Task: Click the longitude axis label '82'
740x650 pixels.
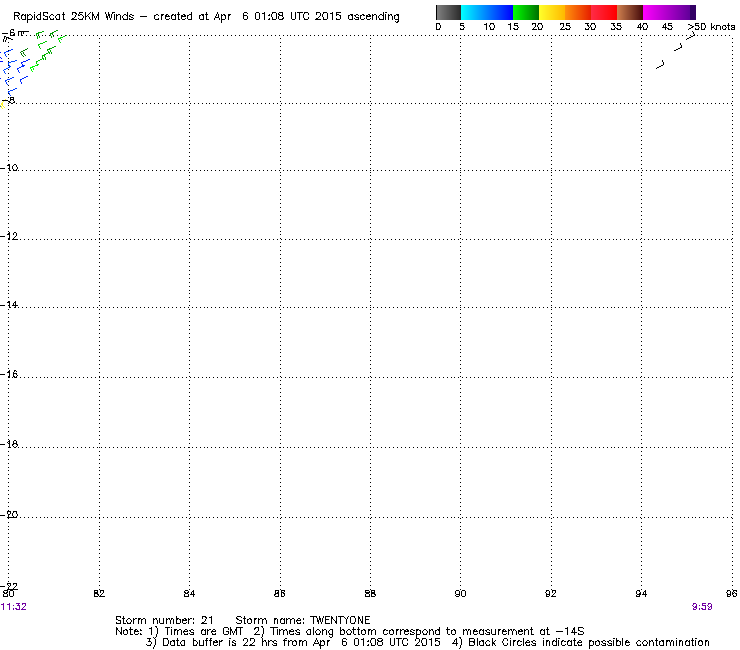Action: point(99,593)
